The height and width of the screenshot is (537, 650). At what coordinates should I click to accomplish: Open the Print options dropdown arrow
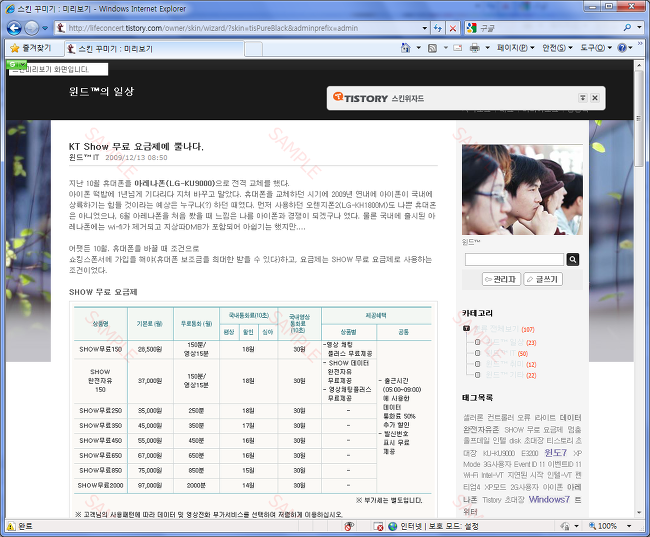(487, 48)
